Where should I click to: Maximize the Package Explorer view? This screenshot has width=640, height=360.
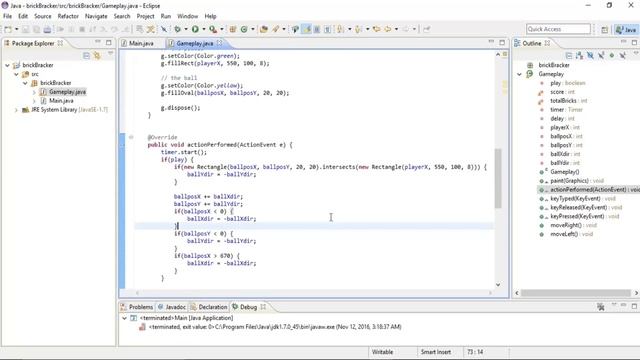(x=109, y=42)
